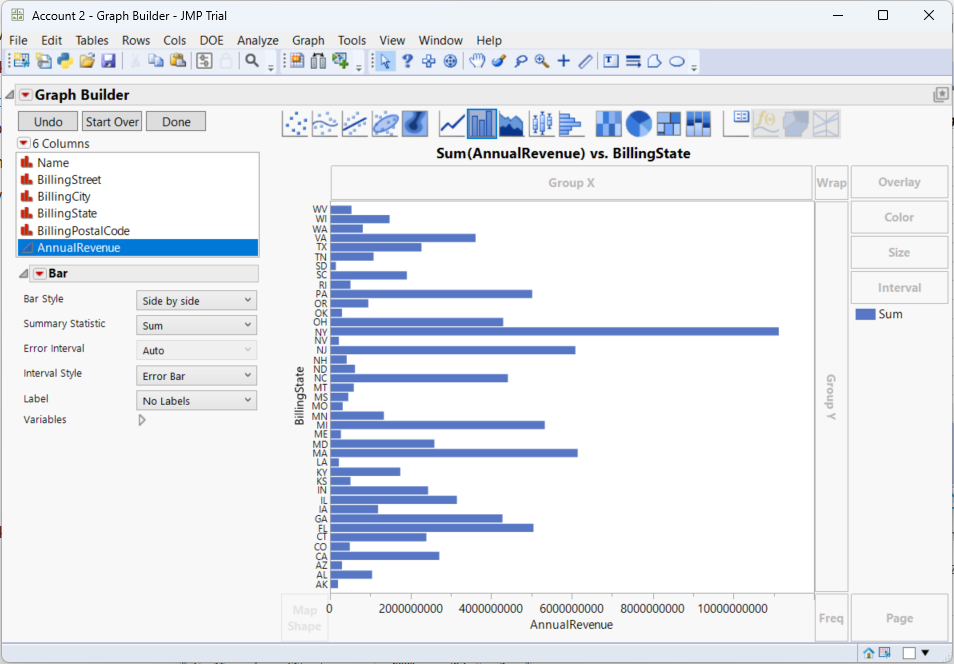The width and height of the screenshot is (954, 664).
Task: Open the Label dropdown showing No Labels
Action: click(x=196, y=400)
